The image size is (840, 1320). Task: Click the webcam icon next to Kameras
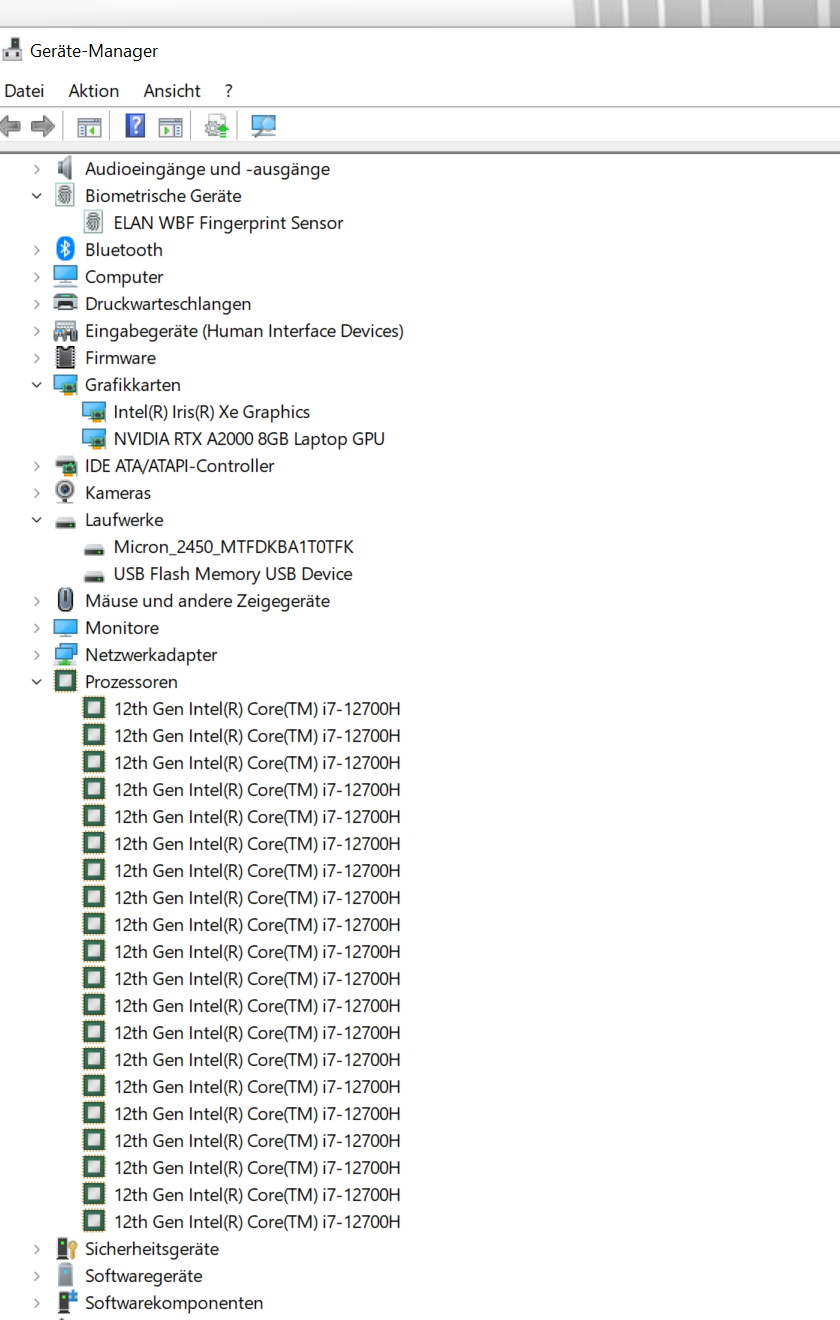(x=65, y=493)
